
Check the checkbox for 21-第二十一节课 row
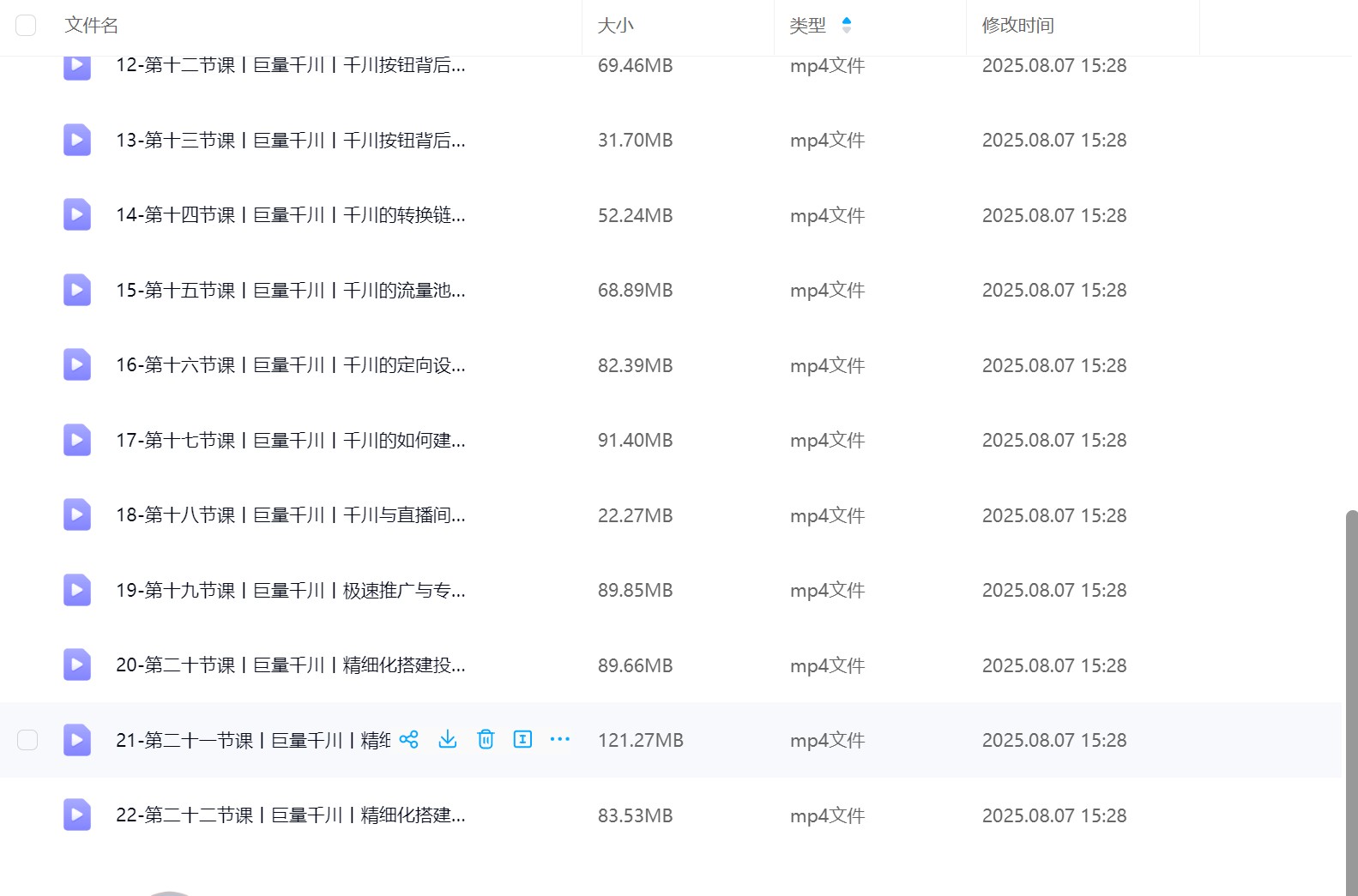coord(27,740)
